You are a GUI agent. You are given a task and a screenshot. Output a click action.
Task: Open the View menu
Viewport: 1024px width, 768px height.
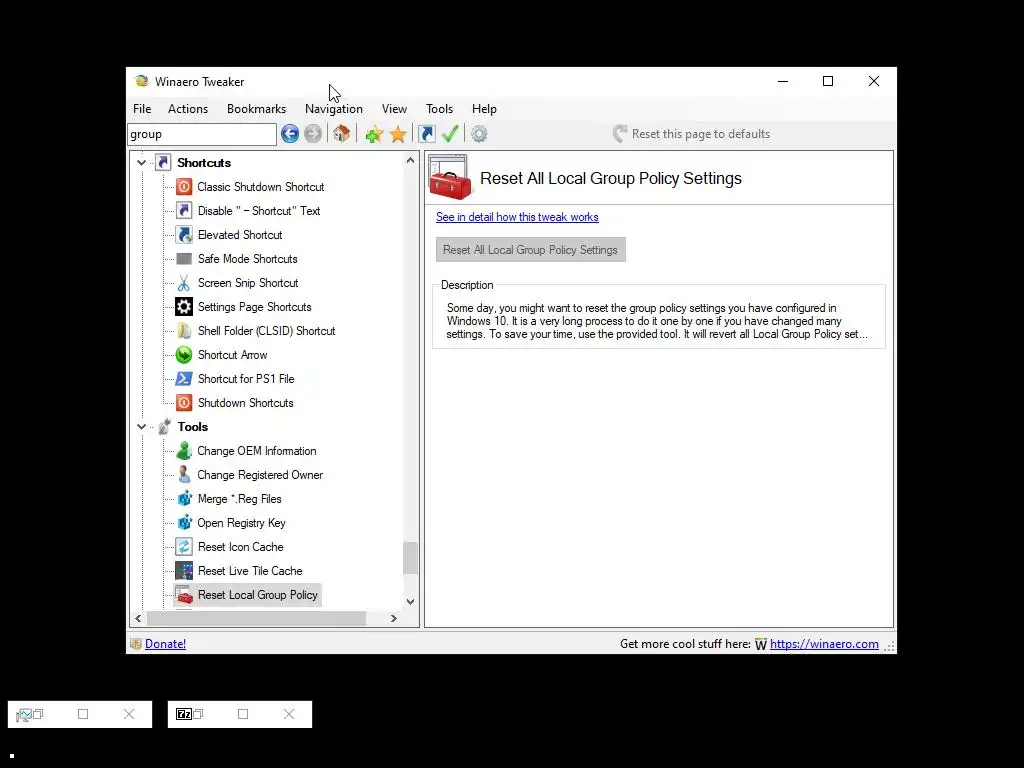[x=394, y=109]
